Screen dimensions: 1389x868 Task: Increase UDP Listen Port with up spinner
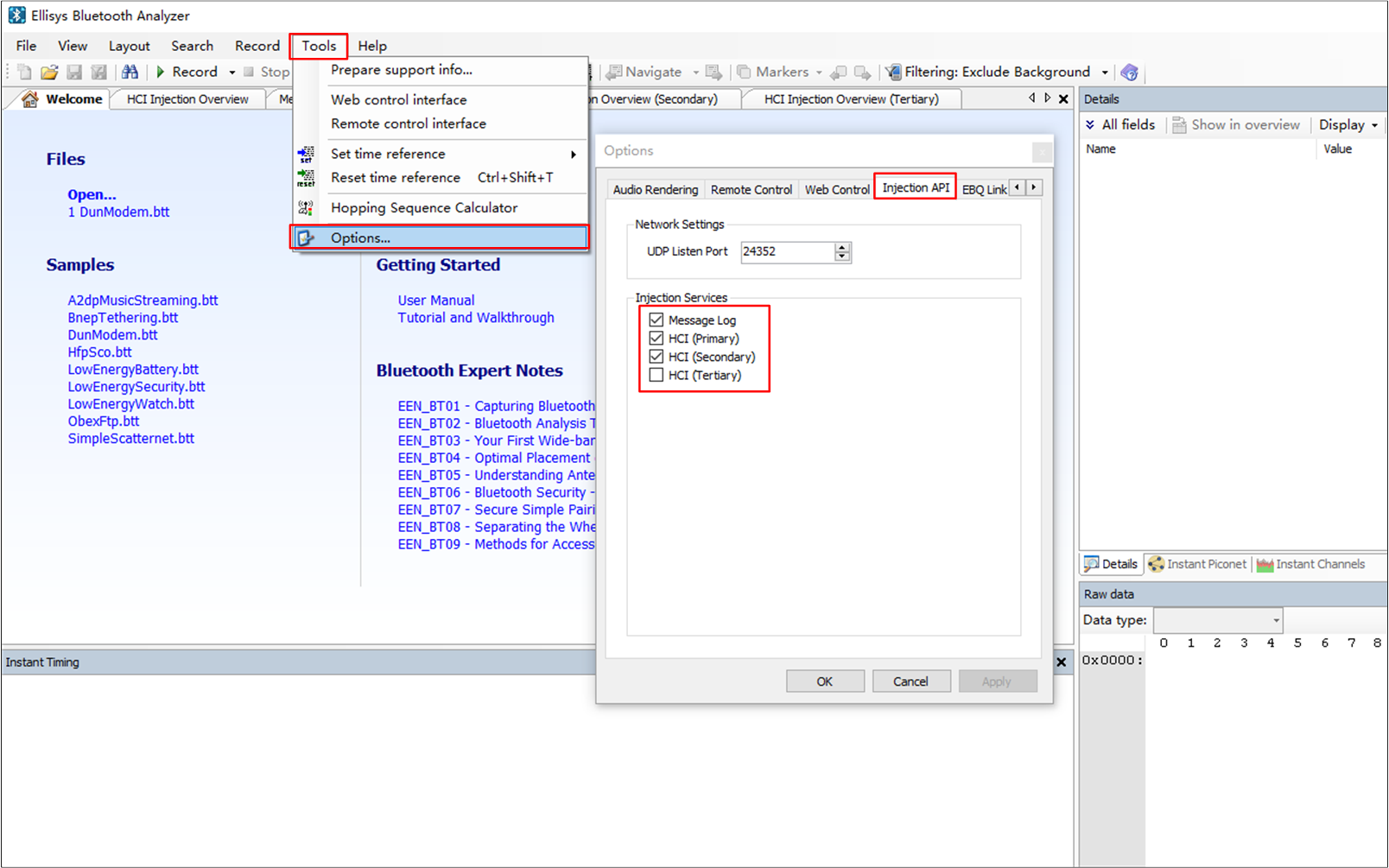843,247
